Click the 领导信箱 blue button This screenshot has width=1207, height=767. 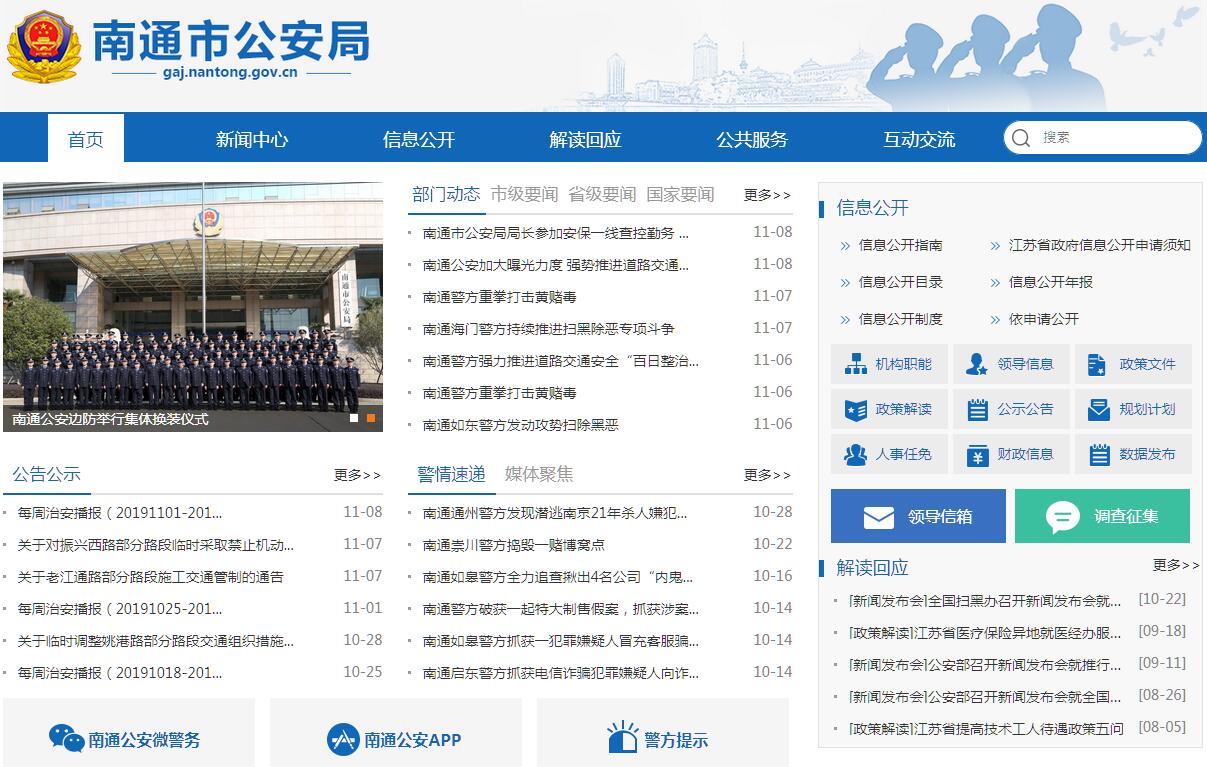pos(918,516)
